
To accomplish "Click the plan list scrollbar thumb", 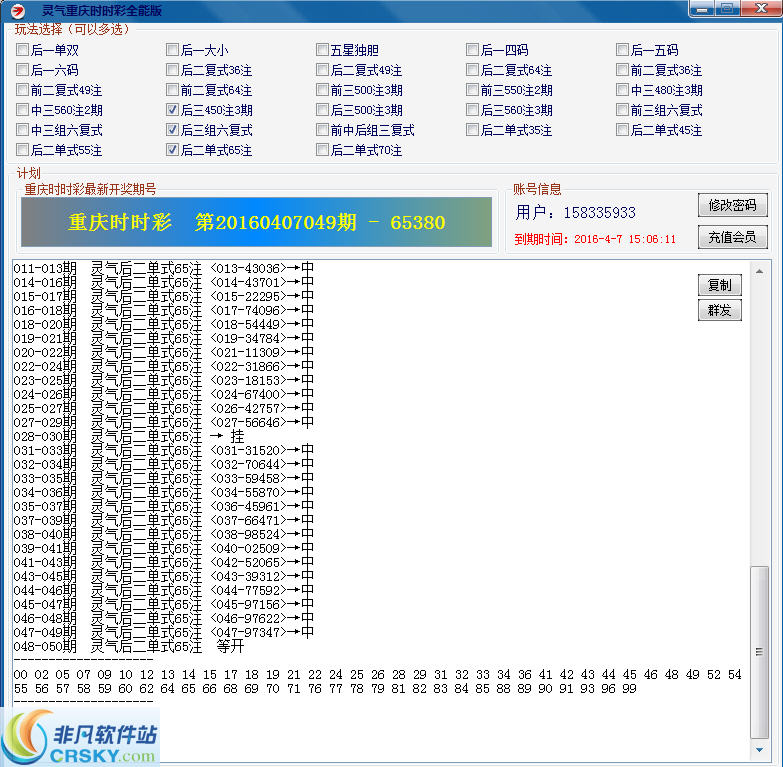I will pos(760,652).
